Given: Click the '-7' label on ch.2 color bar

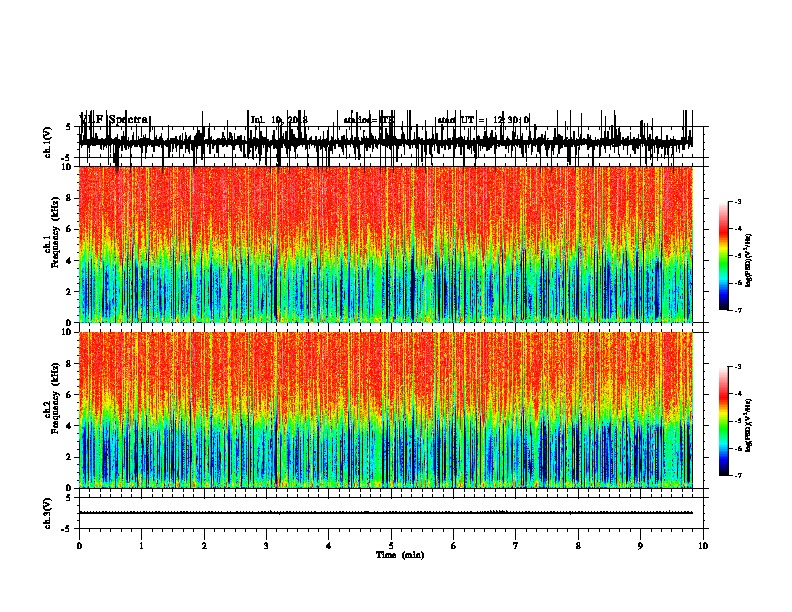Looking at the screenshot, I should (737, 475).
